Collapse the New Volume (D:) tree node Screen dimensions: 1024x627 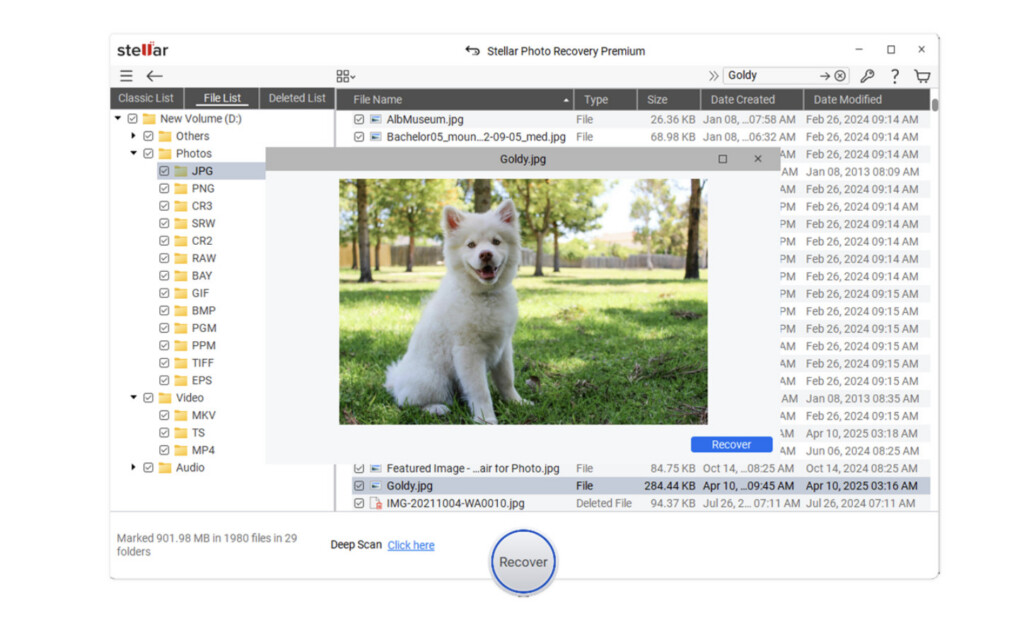coord(118,118)
